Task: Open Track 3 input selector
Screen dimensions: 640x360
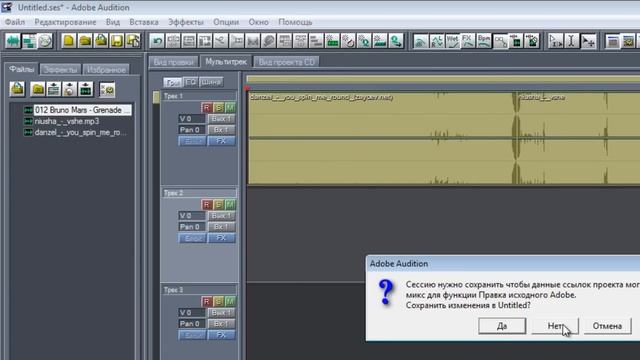Action: coord(222,324)
